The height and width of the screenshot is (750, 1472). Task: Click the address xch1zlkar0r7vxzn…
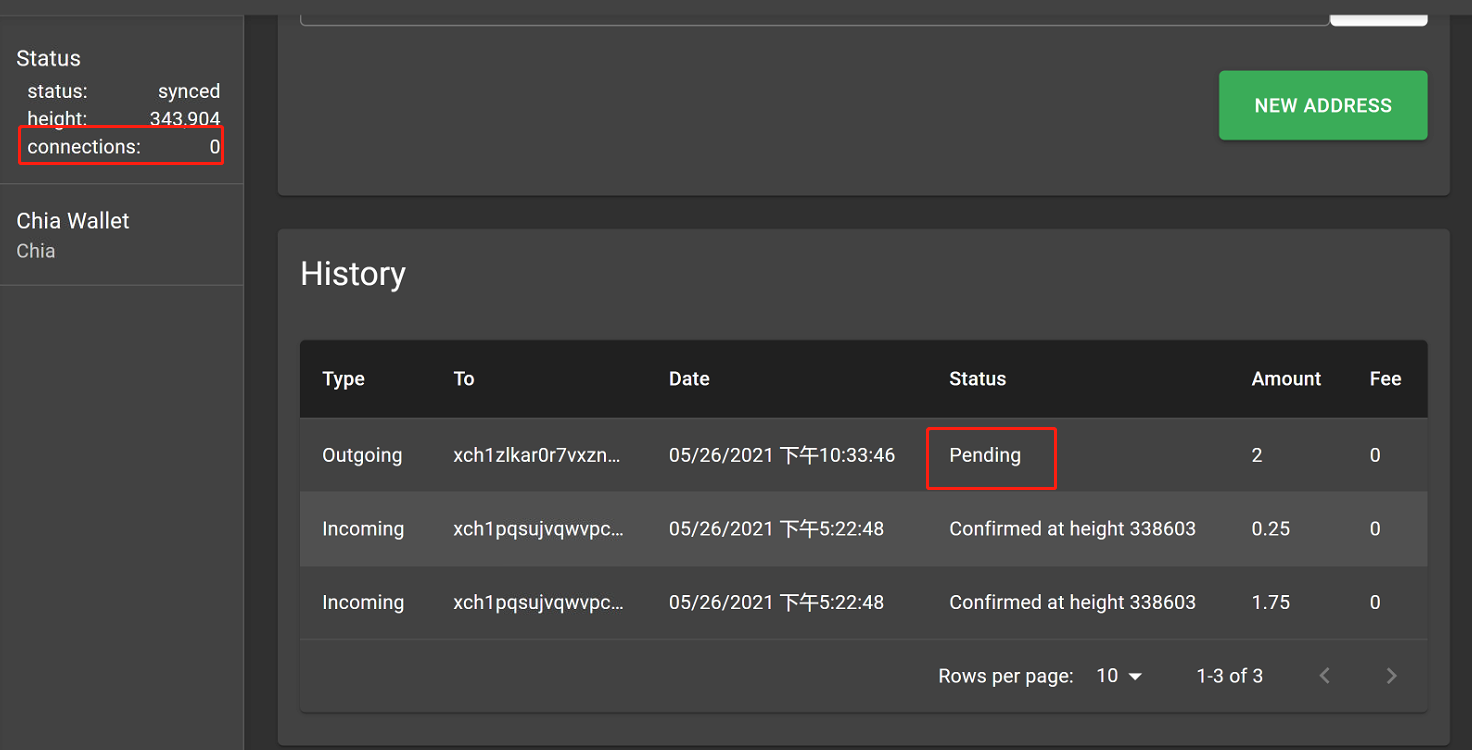click(537, 455)
